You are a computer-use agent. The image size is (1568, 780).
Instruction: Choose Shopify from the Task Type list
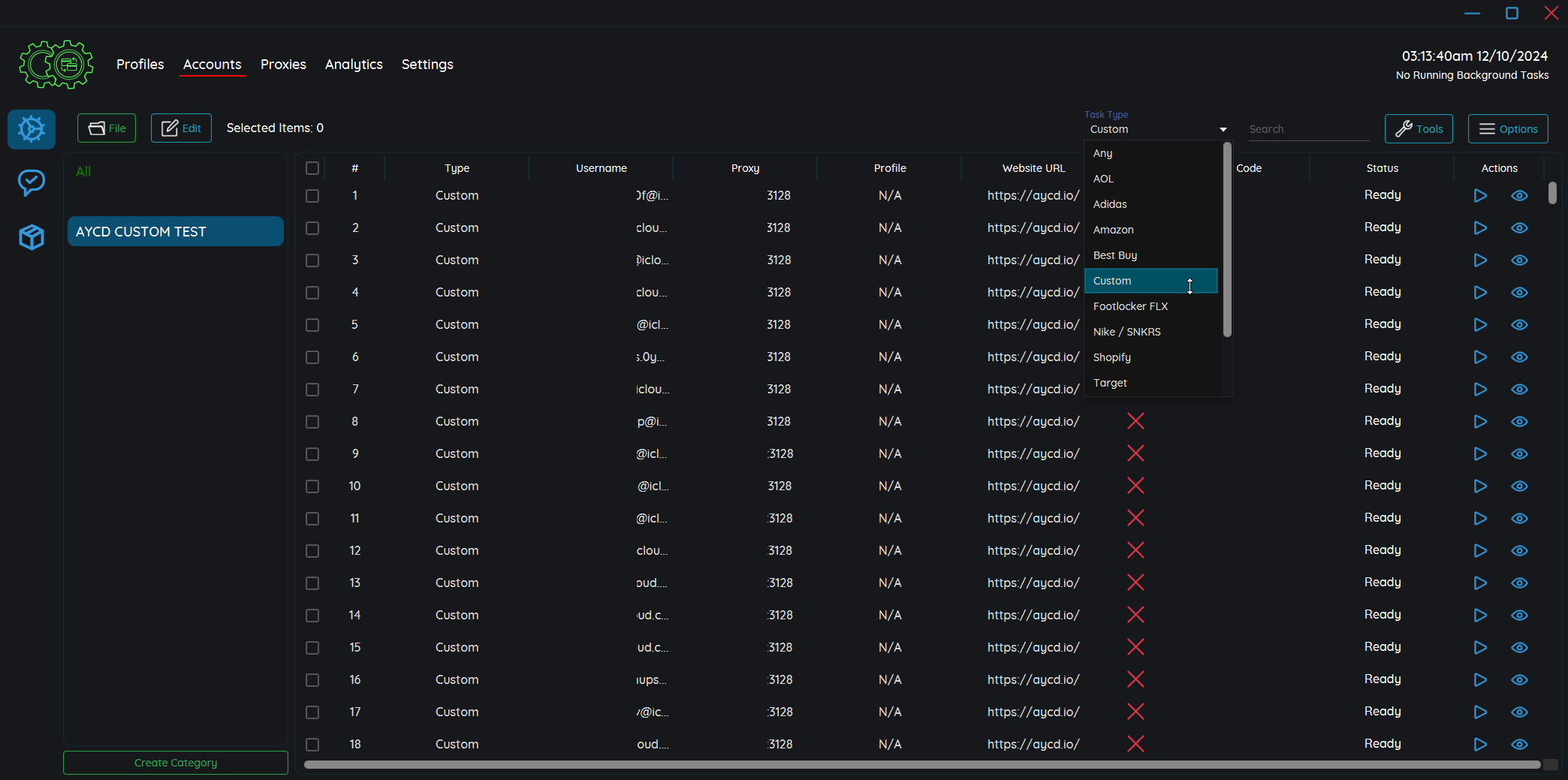[1111, 357]
